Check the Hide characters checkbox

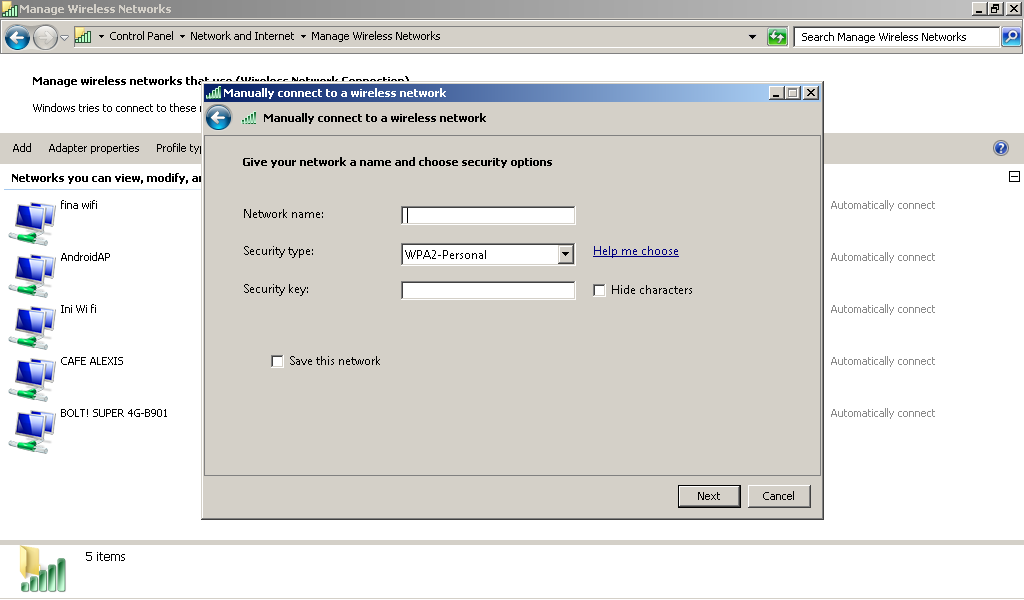[x=599, y=290]
